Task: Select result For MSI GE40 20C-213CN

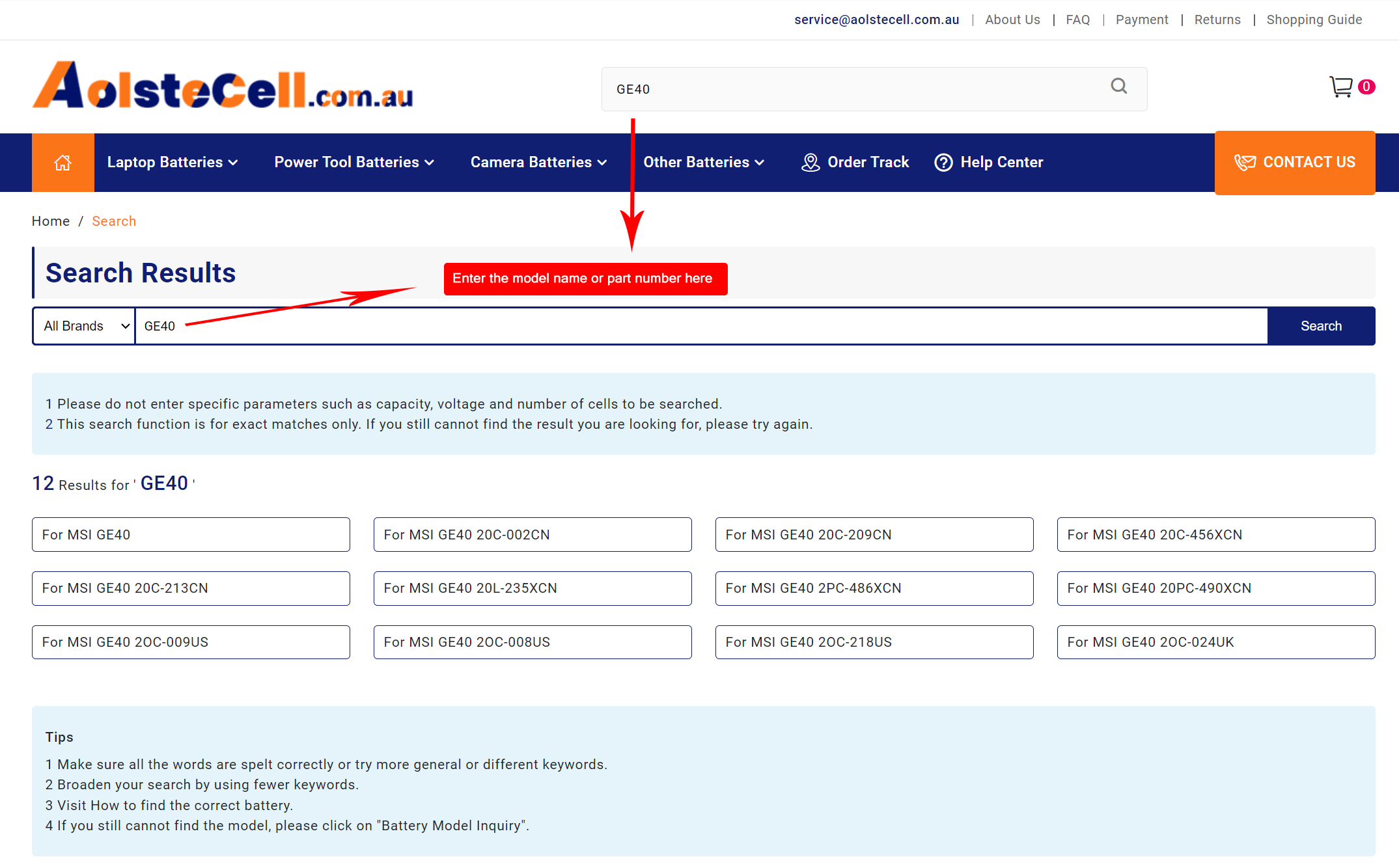Action: (x=191, y=588)
